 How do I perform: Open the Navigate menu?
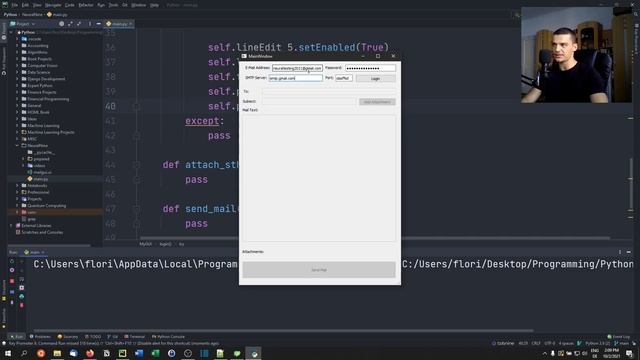tap(53, 5)
